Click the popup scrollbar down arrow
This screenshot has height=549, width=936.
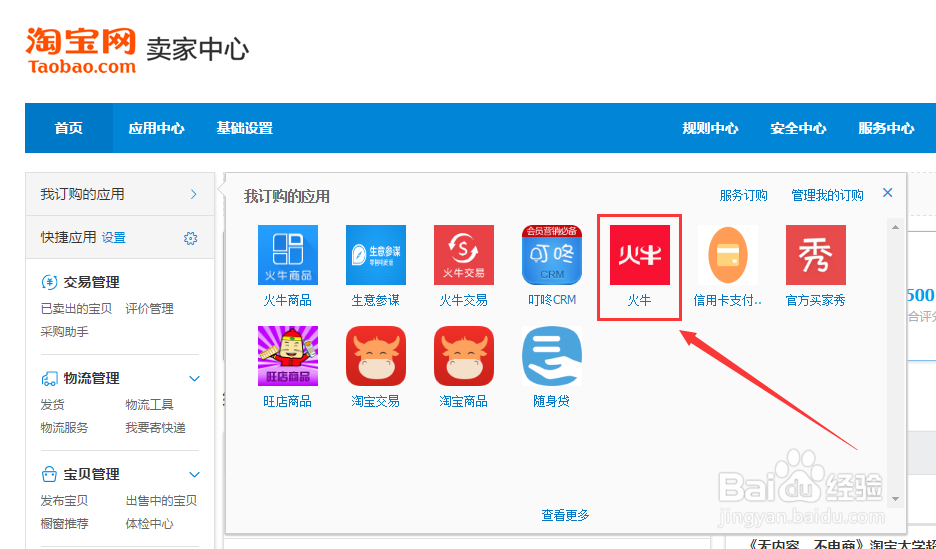tap(895, 499)
